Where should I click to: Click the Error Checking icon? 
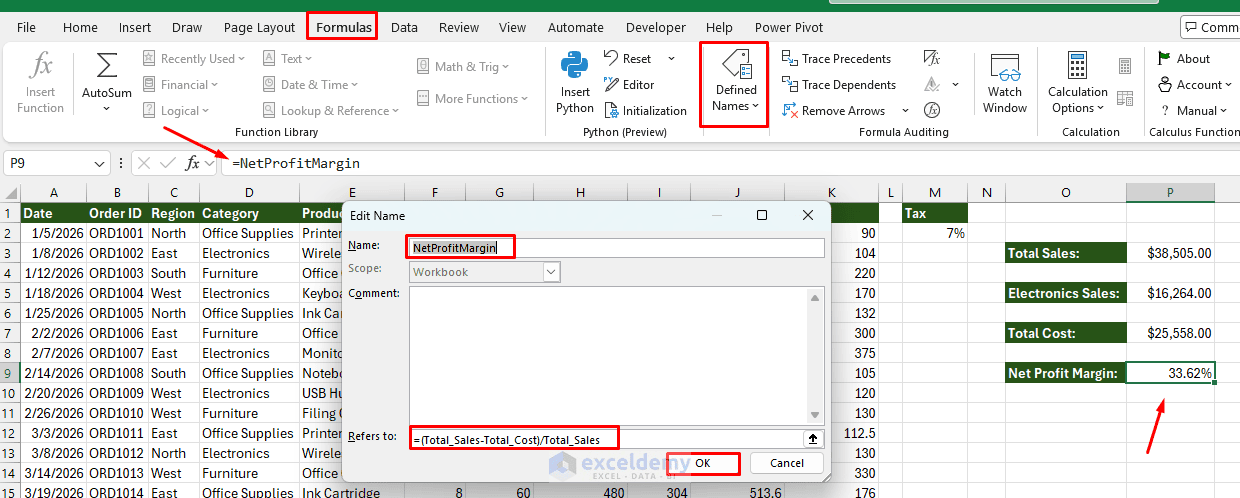click(932, 85)
